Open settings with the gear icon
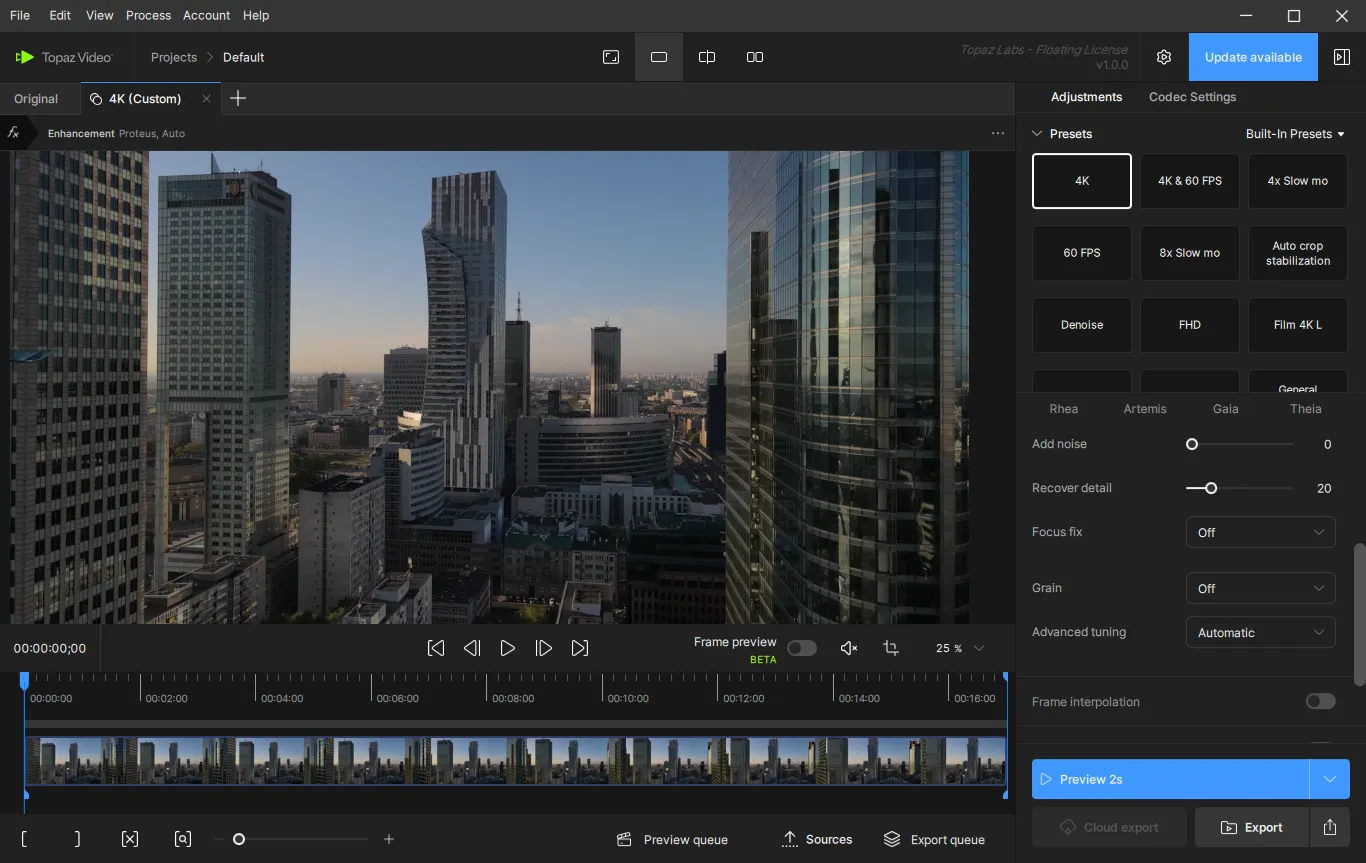 (x=1163, y=57)
